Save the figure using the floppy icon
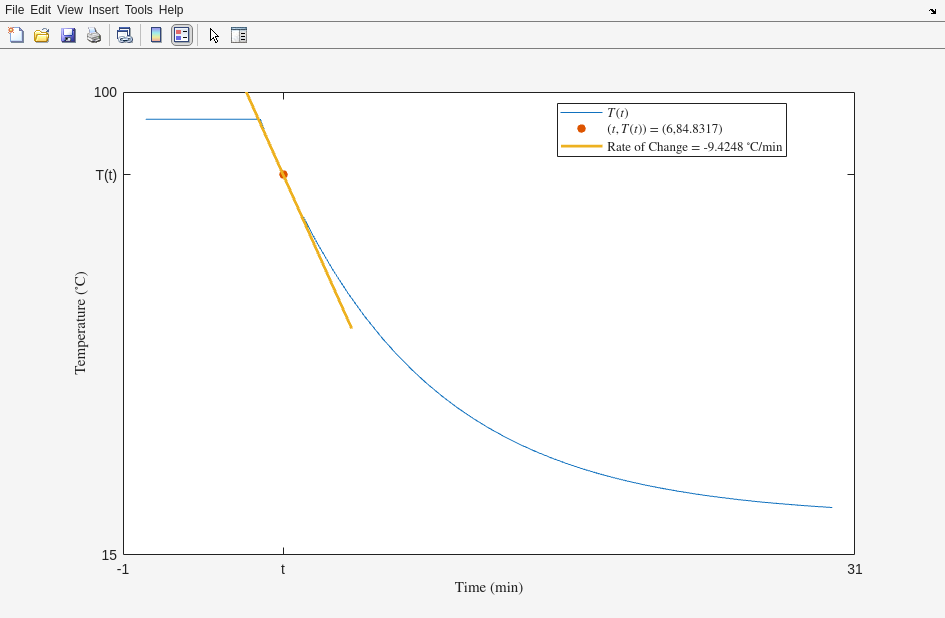Image resolution: width=945 pixels, height=618 pixels. 68,35
